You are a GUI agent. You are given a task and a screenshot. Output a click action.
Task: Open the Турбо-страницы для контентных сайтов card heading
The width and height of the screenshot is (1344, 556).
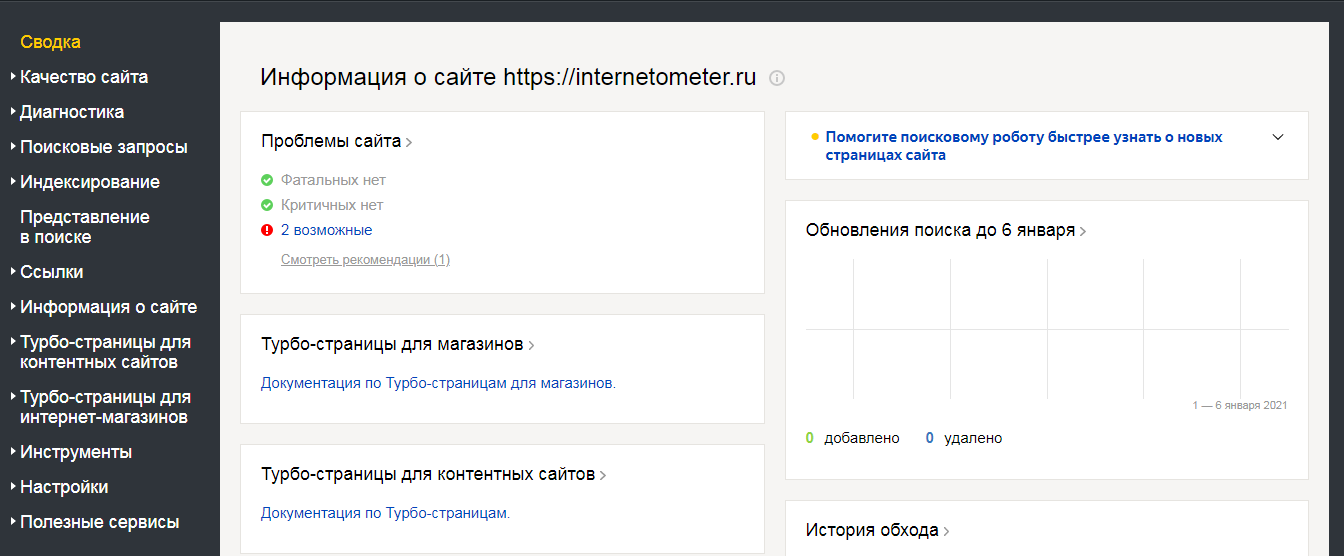tap(428, 474)
